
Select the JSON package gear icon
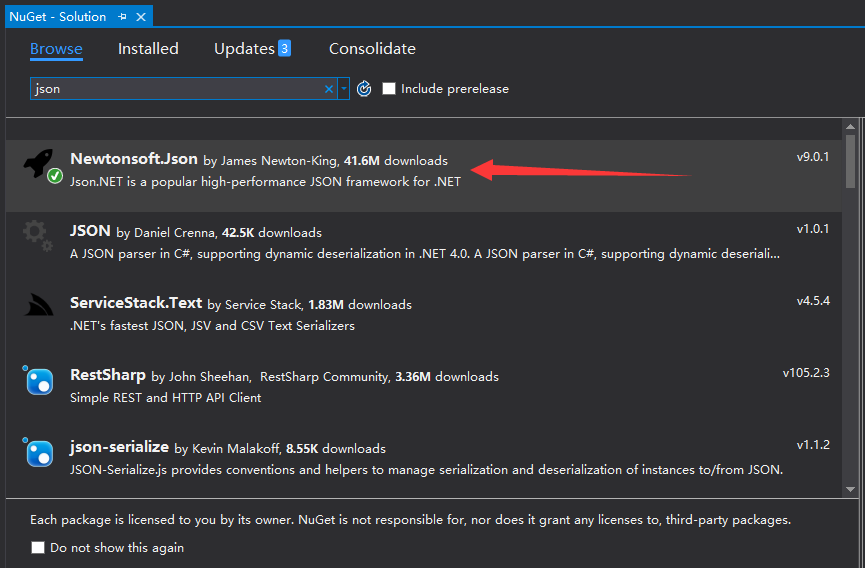point(38,235)
